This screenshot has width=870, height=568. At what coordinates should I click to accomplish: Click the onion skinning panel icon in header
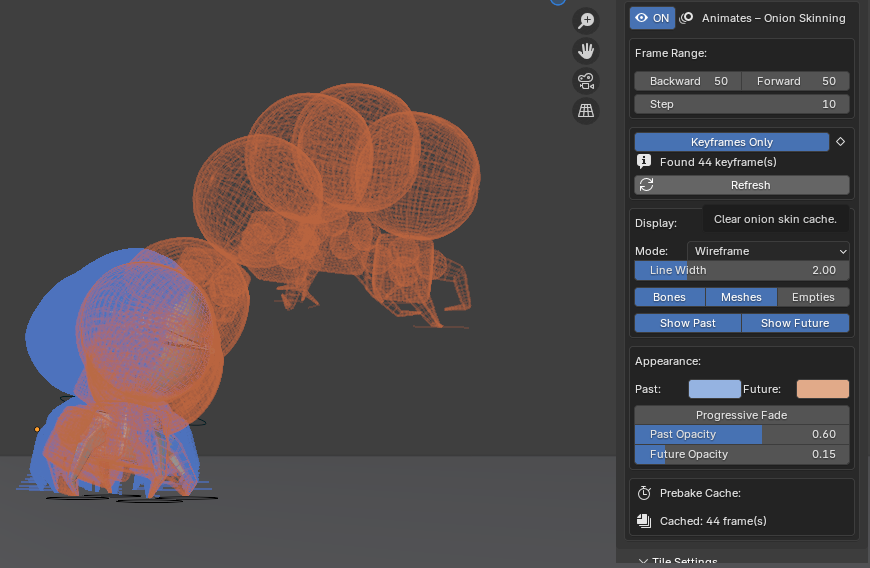[x=687, y=18]
